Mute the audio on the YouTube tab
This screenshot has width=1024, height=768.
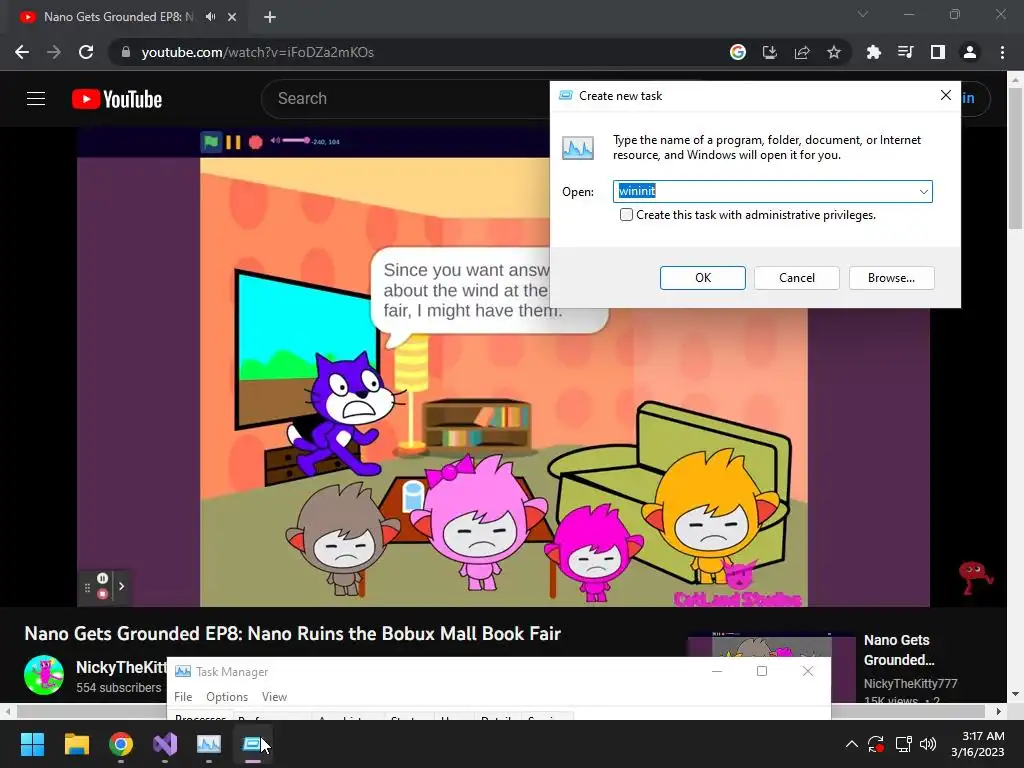pyautogui.click(x=210, y=17)
